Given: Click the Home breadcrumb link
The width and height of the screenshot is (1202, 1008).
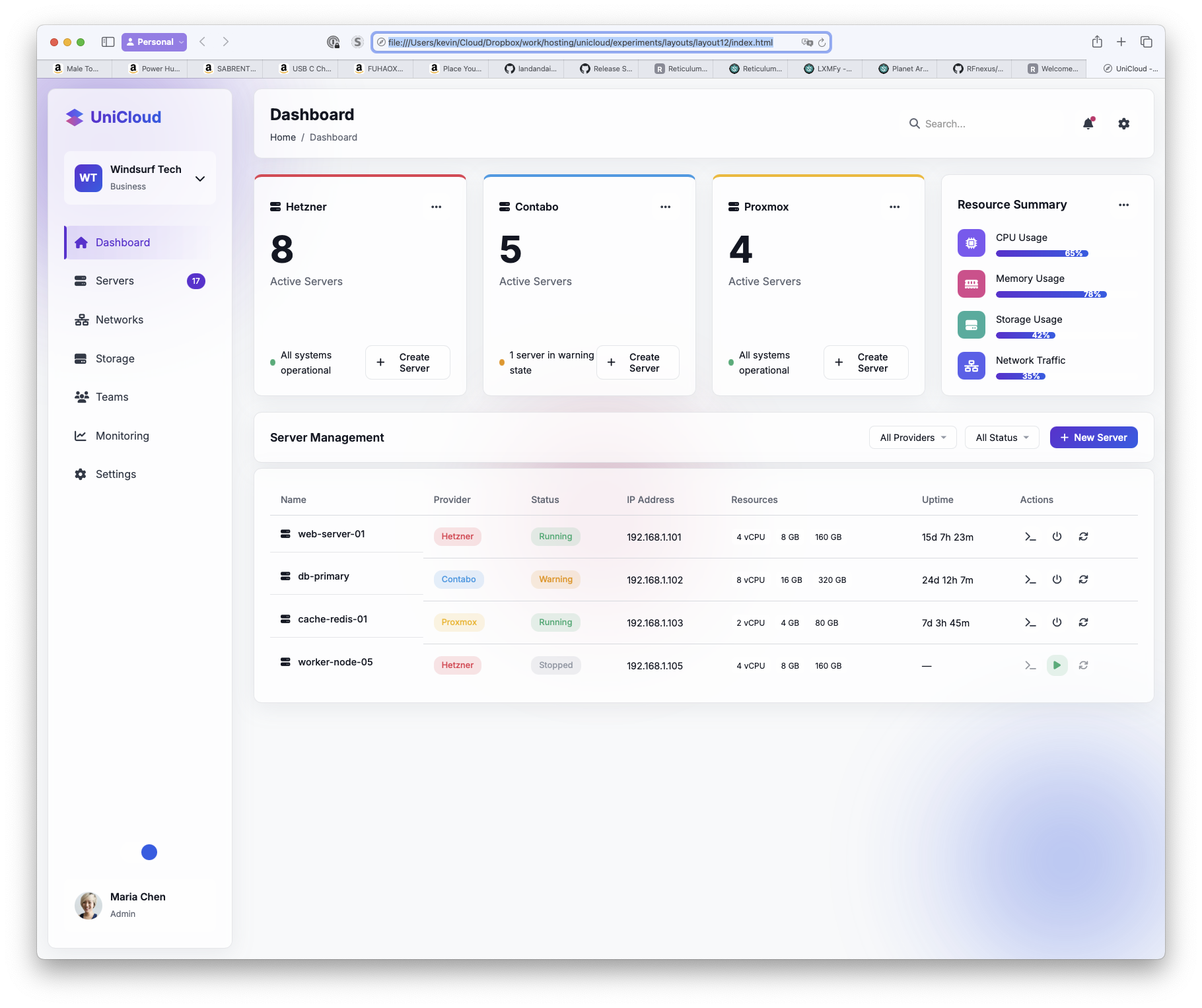Looking at the screenshot, I should click(x=283, y=137).
